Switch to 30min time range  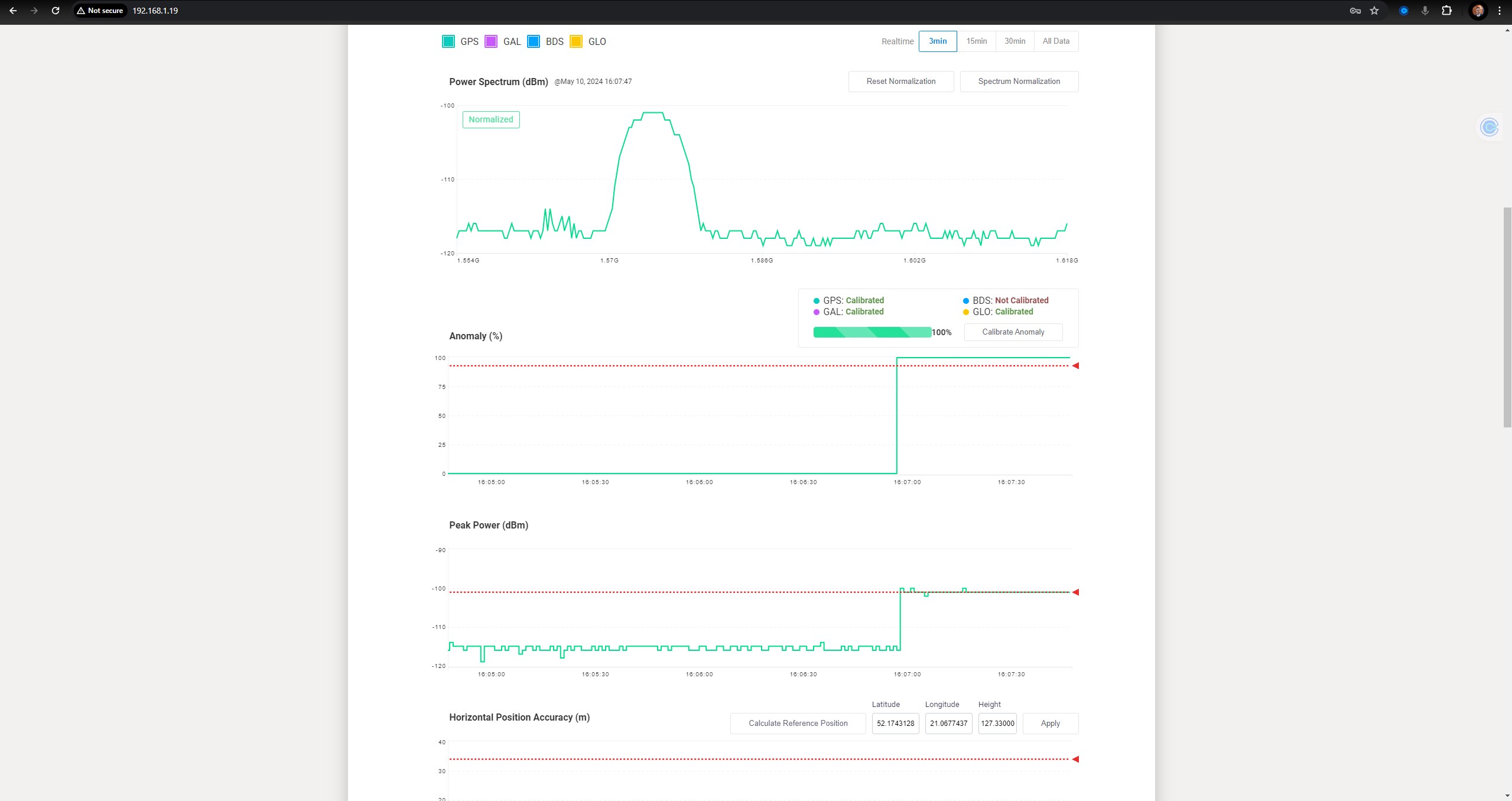point(1014,41)
